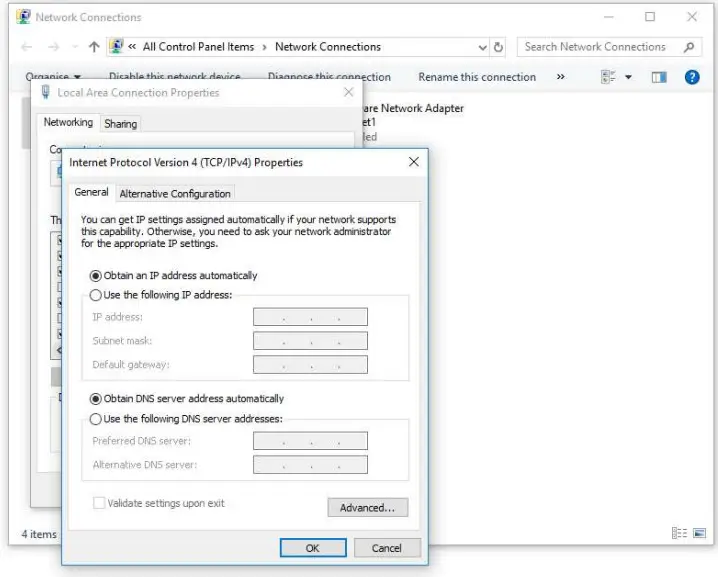Viewport: 718px width, 577px height.
Task: Close Local Area Connection Properties dialog
Action: pyautogui.click(x=348, y=92)
